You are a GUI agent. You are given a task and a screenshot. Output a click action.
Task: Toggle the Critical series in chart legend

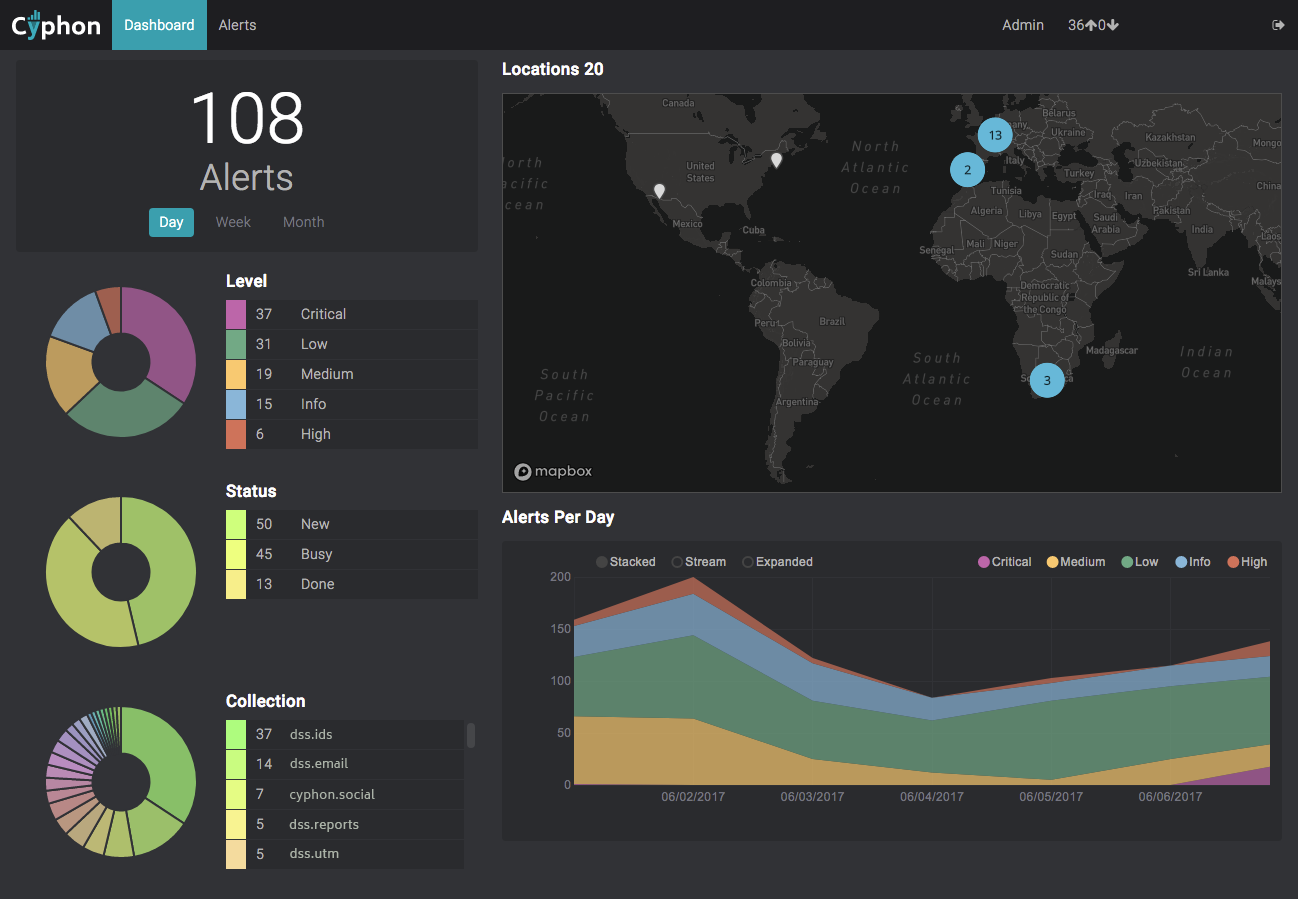tap(1004, 562)
